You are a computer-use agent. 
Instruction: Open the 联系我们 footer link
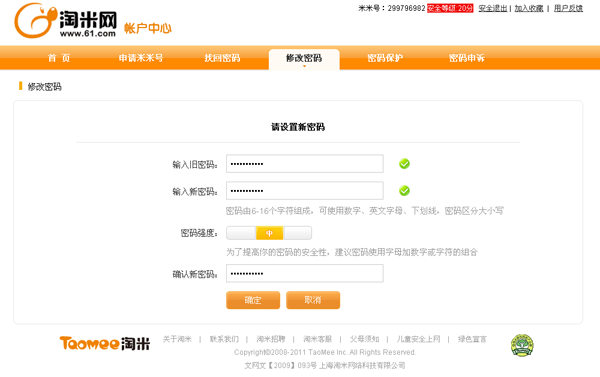(224, 339)
